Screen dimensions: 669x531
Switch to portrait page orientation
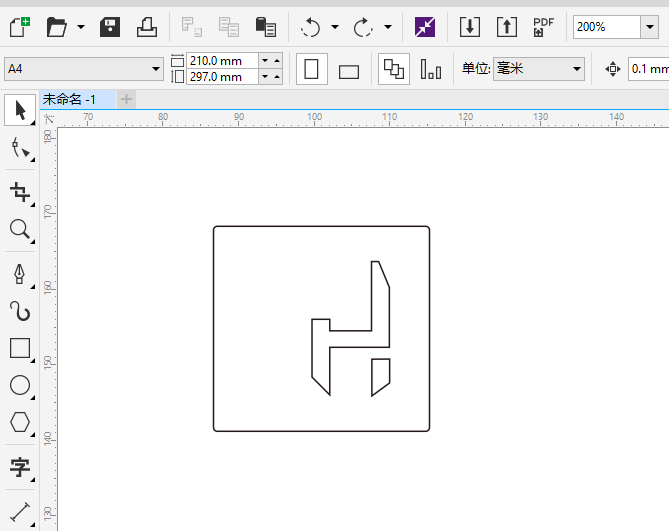(x=312, y=70)
